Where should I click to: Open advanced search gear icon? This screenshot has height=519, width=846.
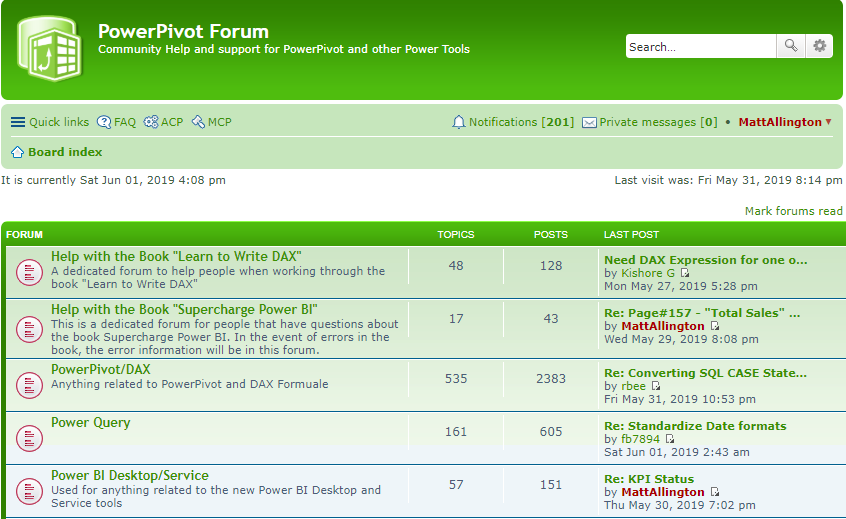coord(820,46)
